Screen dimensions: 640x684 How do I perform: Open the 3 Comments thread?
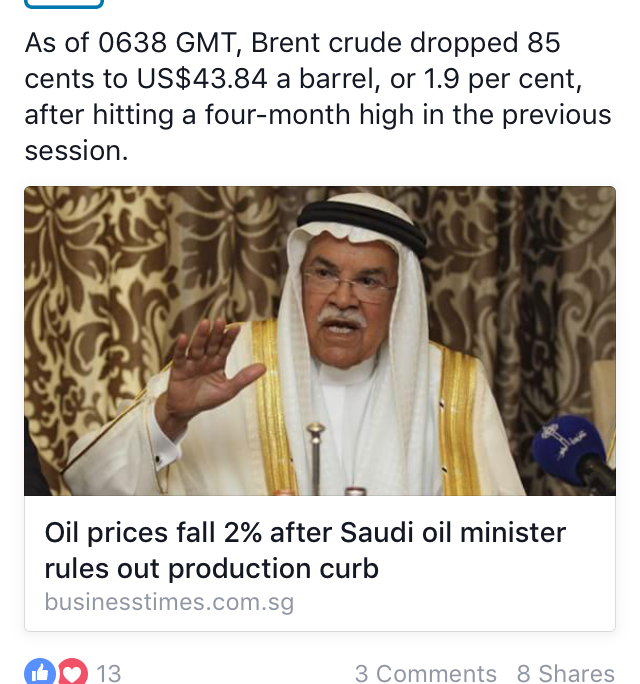pos(425,673)
